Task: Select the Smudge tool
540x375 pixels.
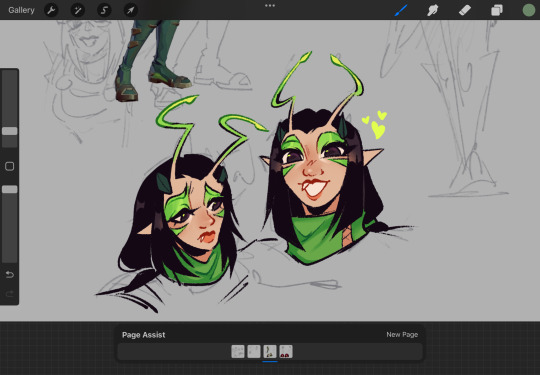Action: point(433,10)
